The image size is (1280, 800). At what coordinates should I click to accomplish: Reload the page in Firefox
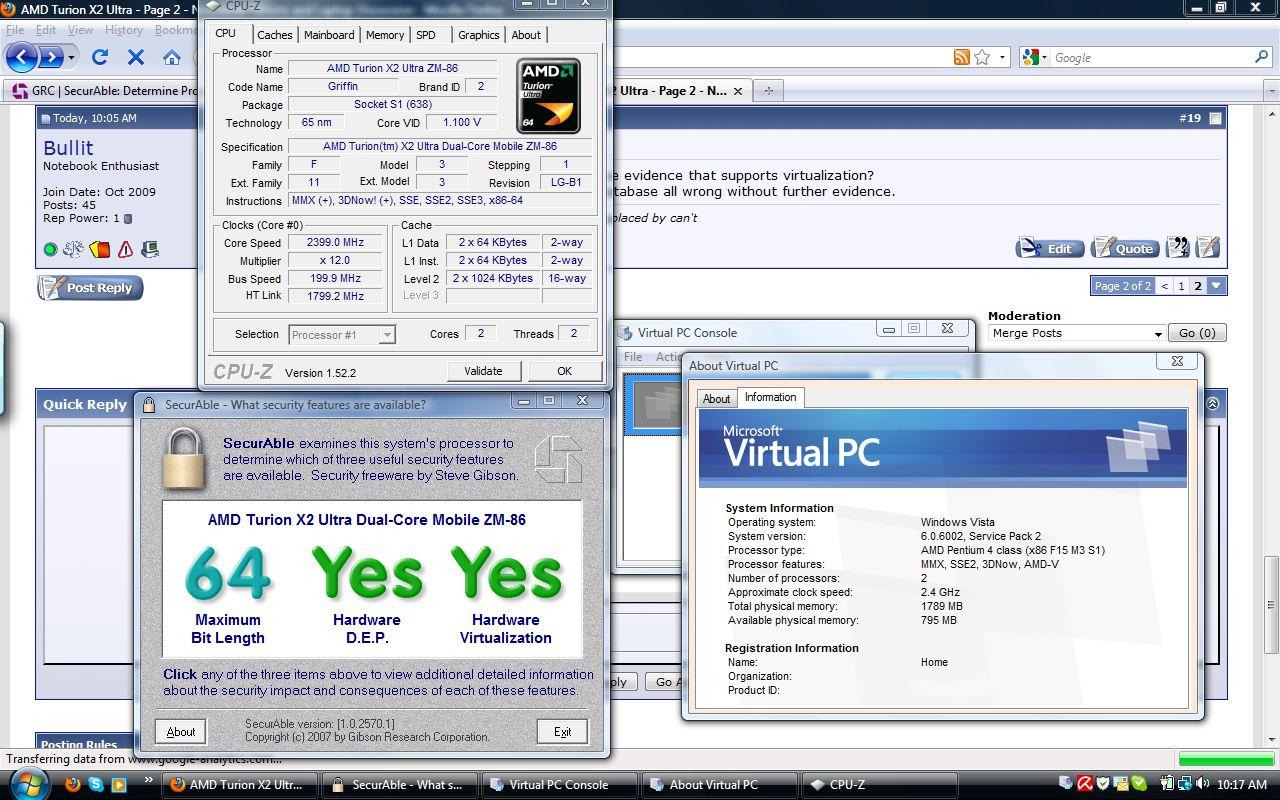[100, 57]
